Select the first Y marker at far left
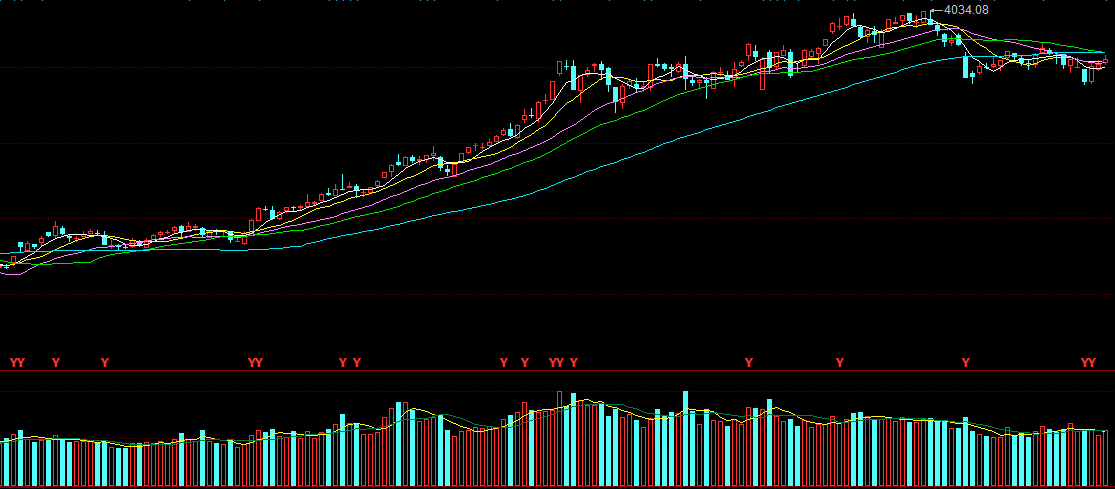Viewport: 1115px width, 489px height. 13,362
